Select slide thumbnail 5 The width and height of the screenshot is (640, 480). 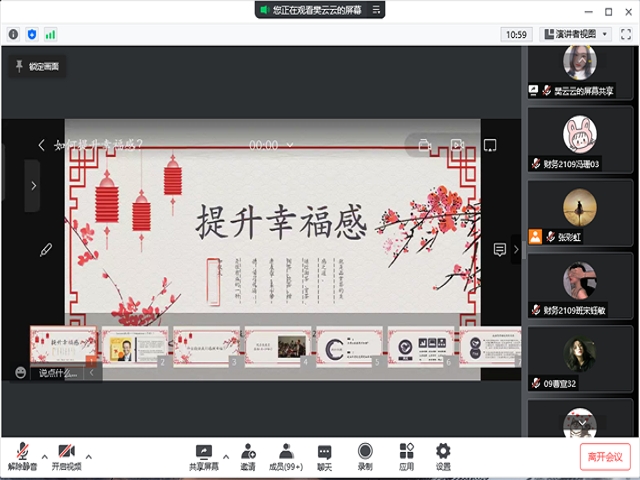point(349,346)
